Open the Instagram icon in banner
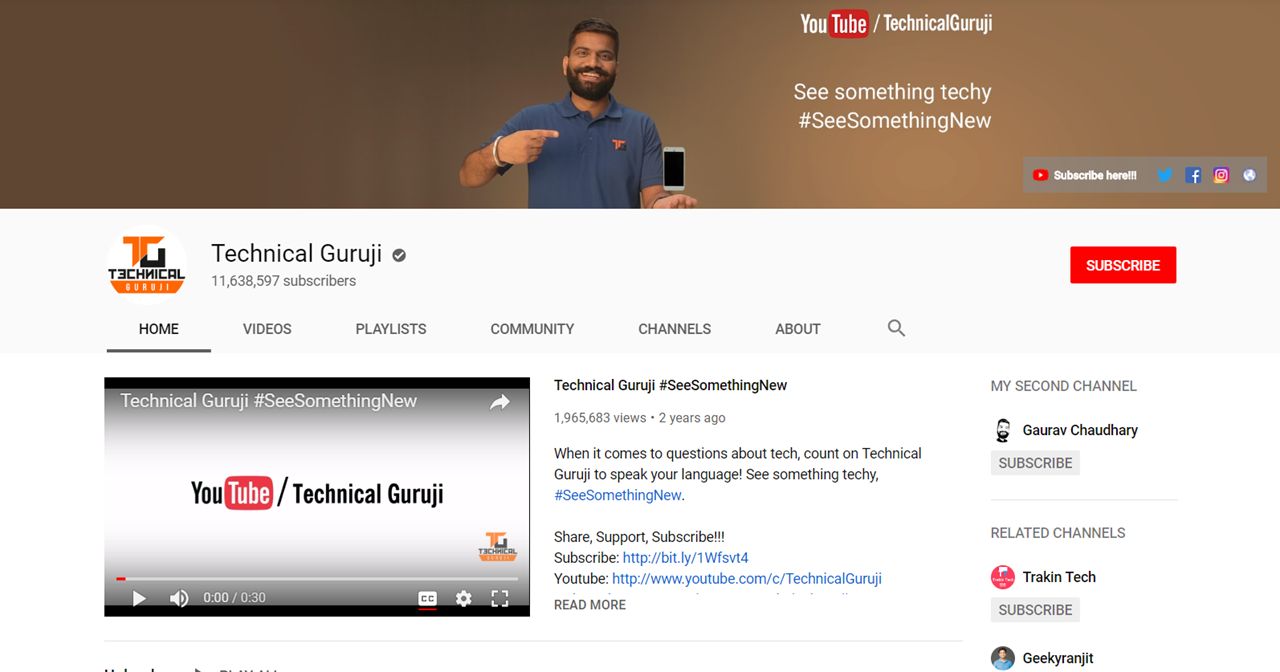This screenshot has height=672, width=1280. point(1221,175)
